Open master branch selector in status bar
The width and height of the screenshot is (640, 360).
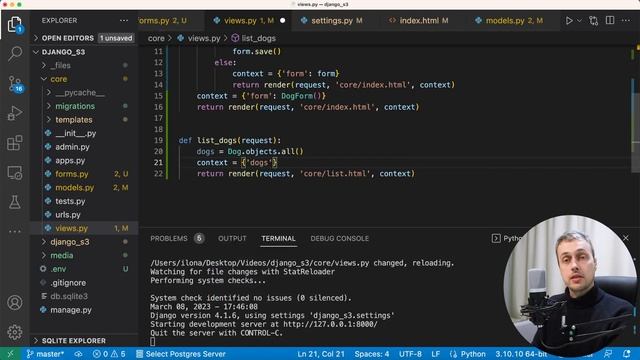click(x=45, y=354)
